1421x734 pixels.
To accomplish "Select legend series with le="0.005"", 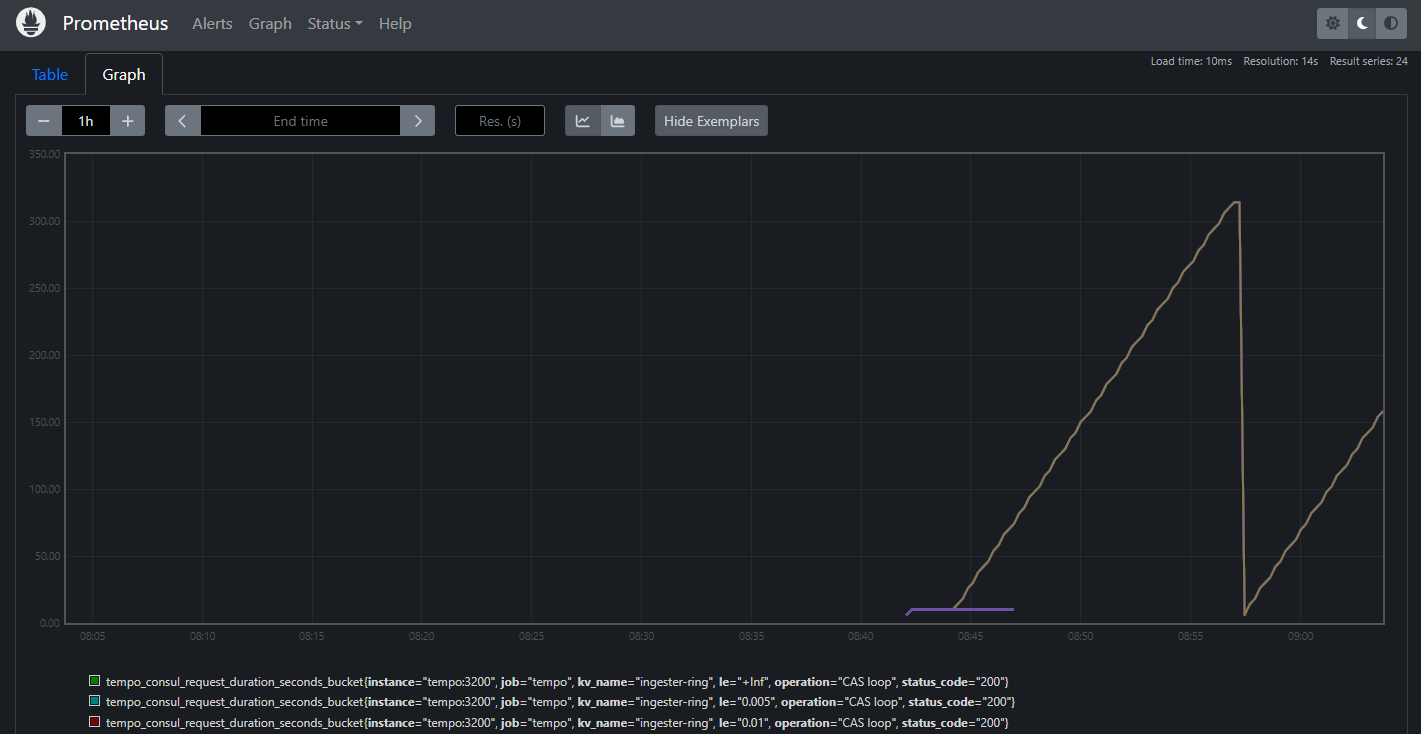I will (x=560, y=702).
